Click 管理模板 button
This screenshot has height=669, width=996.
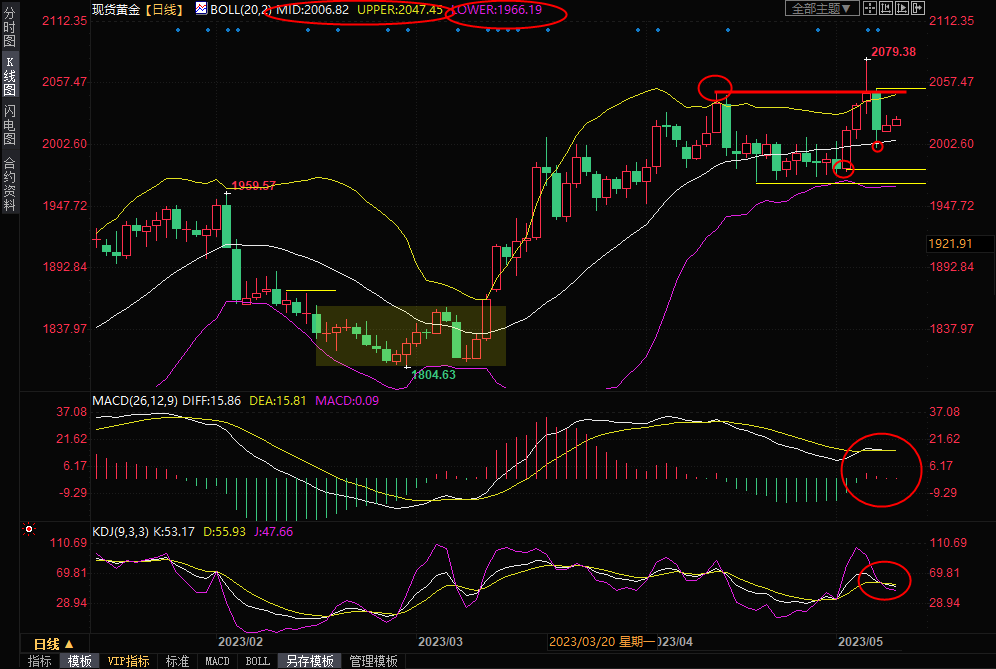click(374, 661)
